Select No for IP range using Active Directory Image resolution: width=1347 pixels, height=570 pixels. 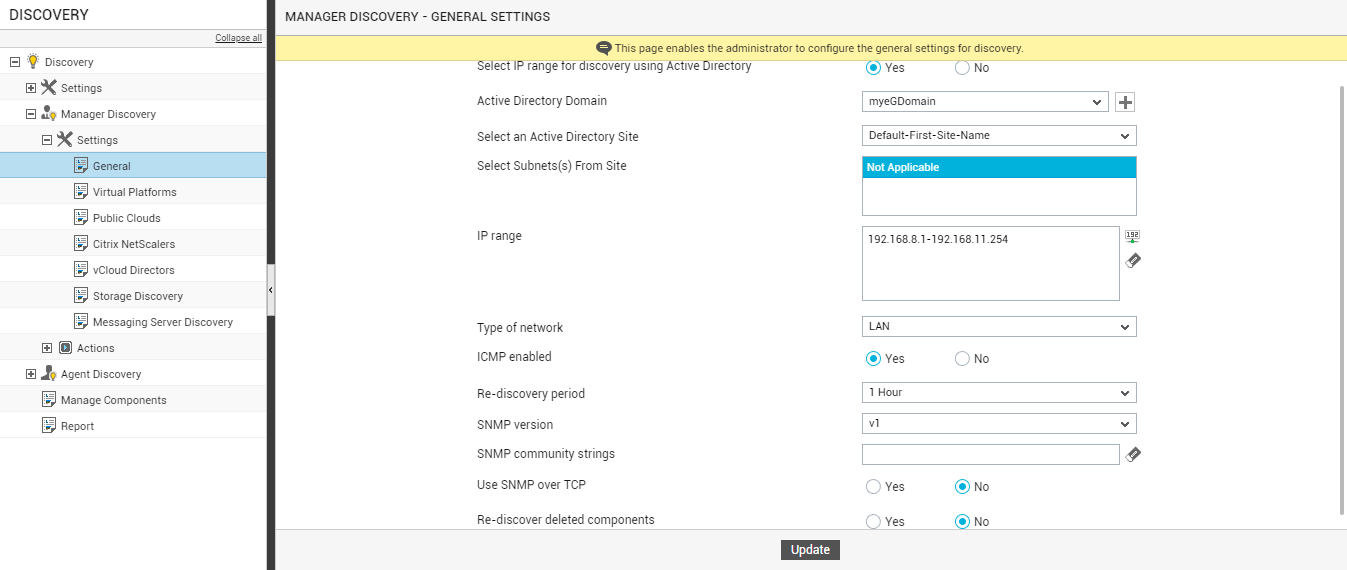coord(962,68)
